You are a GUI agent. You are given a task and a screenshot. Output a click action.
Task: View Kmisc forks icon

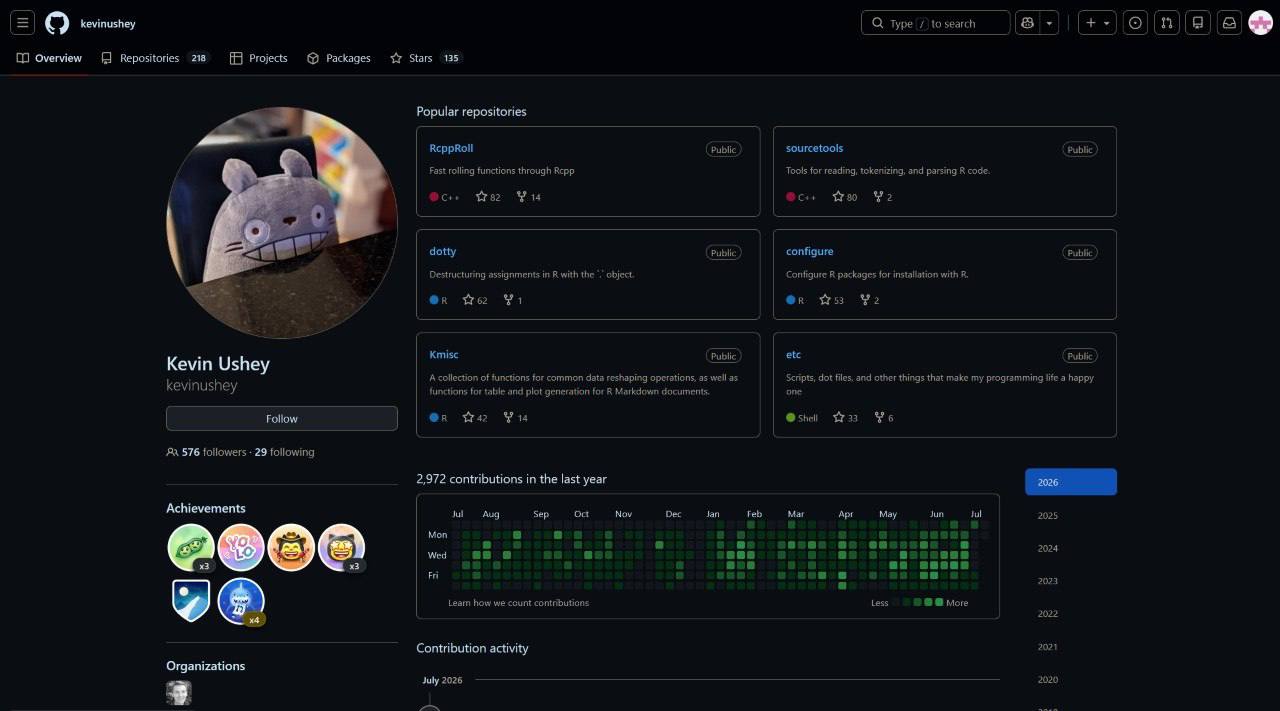(508, 417)
